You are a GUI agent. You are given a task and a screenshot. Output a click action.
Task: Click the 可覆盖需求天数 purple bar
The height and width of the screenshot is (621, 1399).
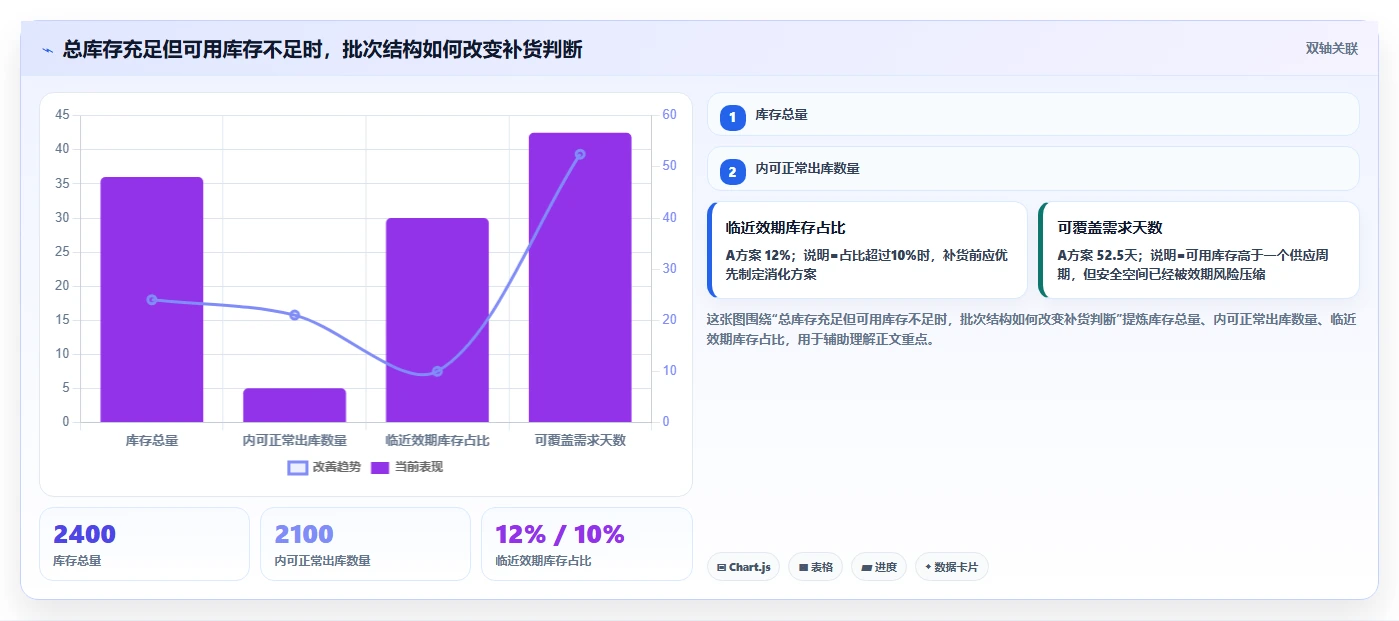point(580,277)
